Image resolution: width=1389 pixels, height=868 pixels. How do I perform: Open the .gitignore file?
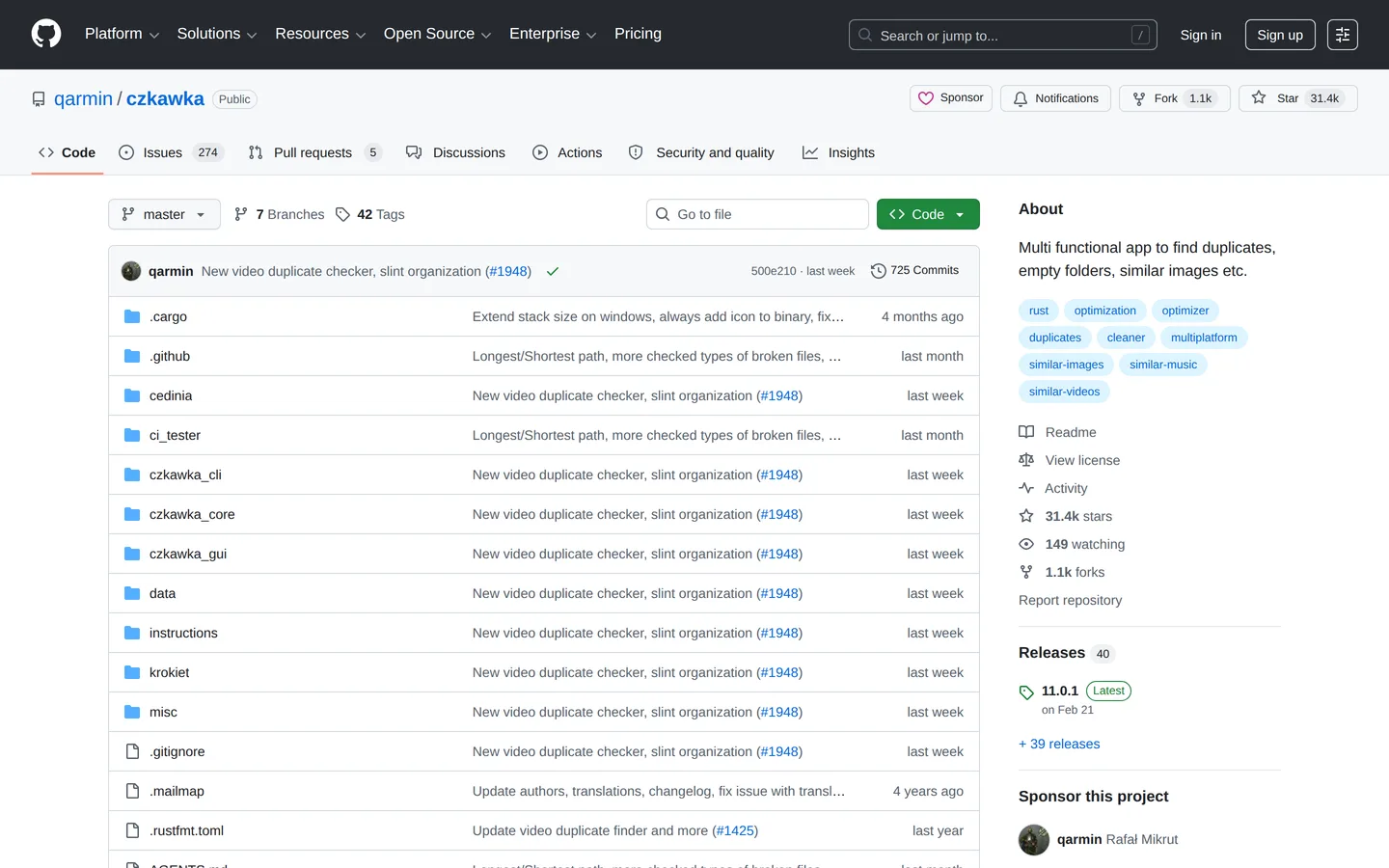(177, 751)
